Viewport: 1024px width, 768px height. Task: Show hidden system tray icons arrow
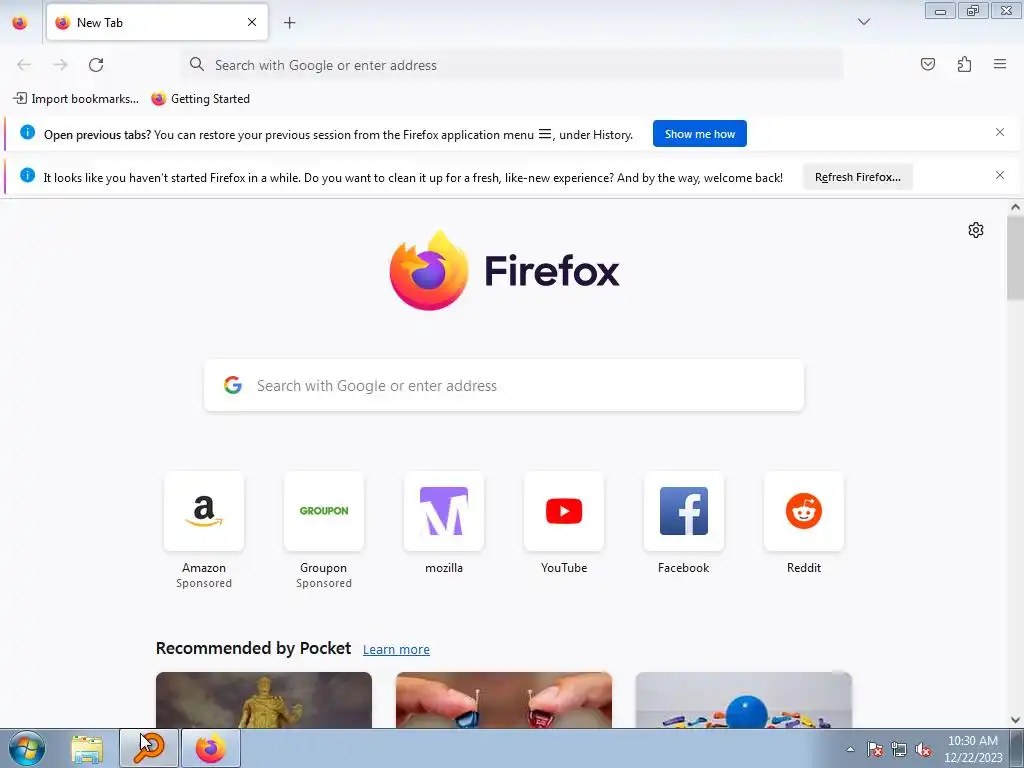850,749
